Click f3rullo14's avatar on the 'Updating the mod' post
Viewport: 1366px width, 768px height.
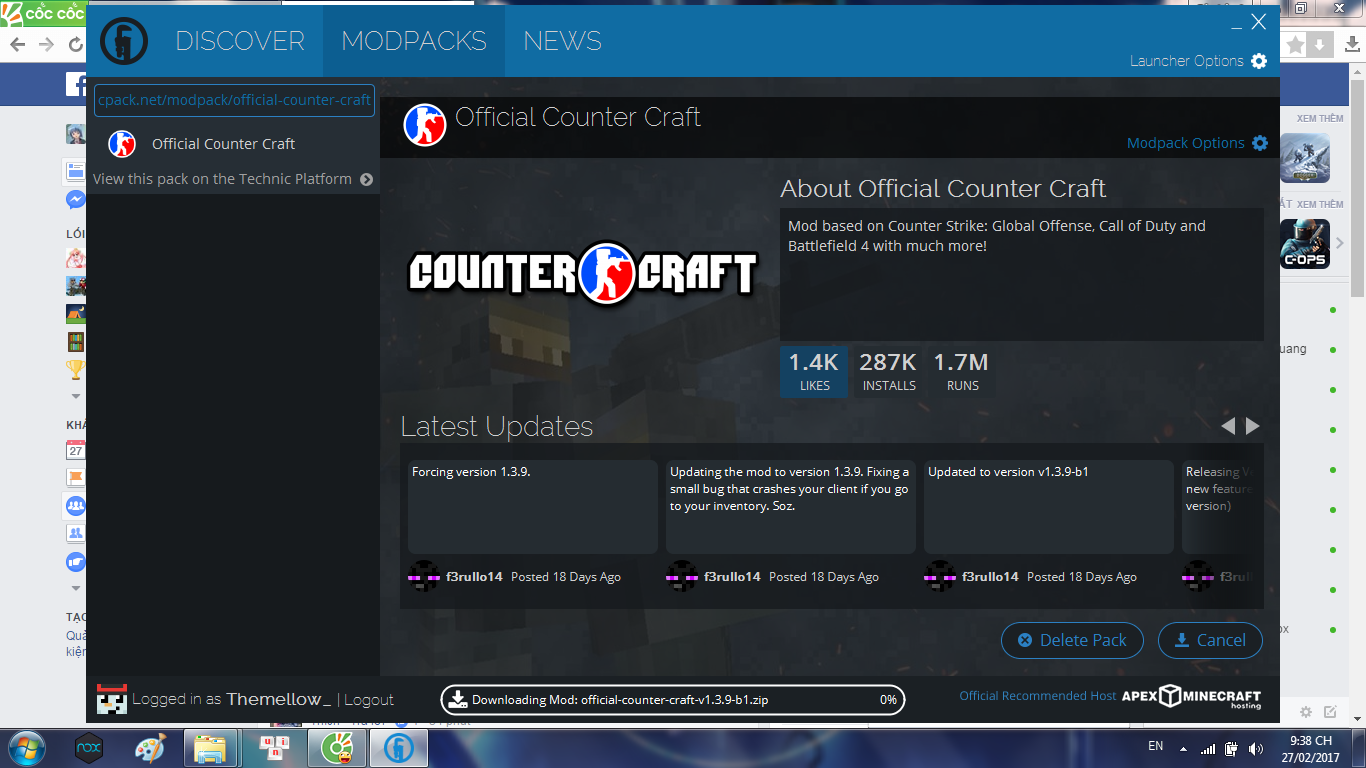[x=682, y=576]
